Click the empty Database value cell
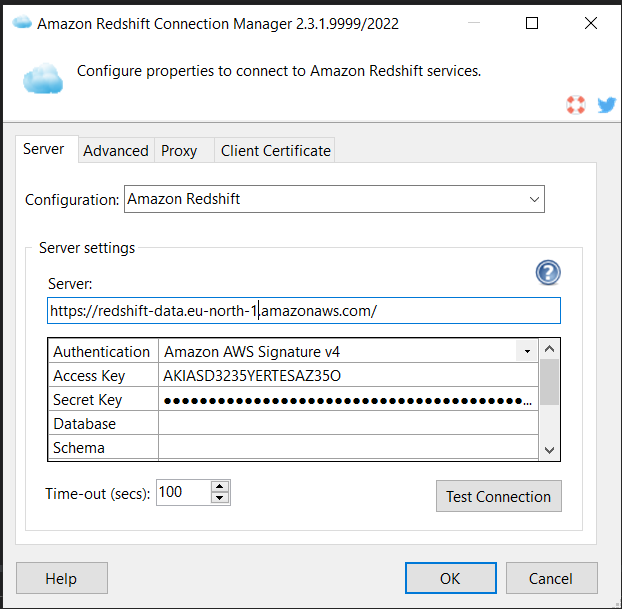The width and height of the screenshot is (622, 609). (348, 423)
